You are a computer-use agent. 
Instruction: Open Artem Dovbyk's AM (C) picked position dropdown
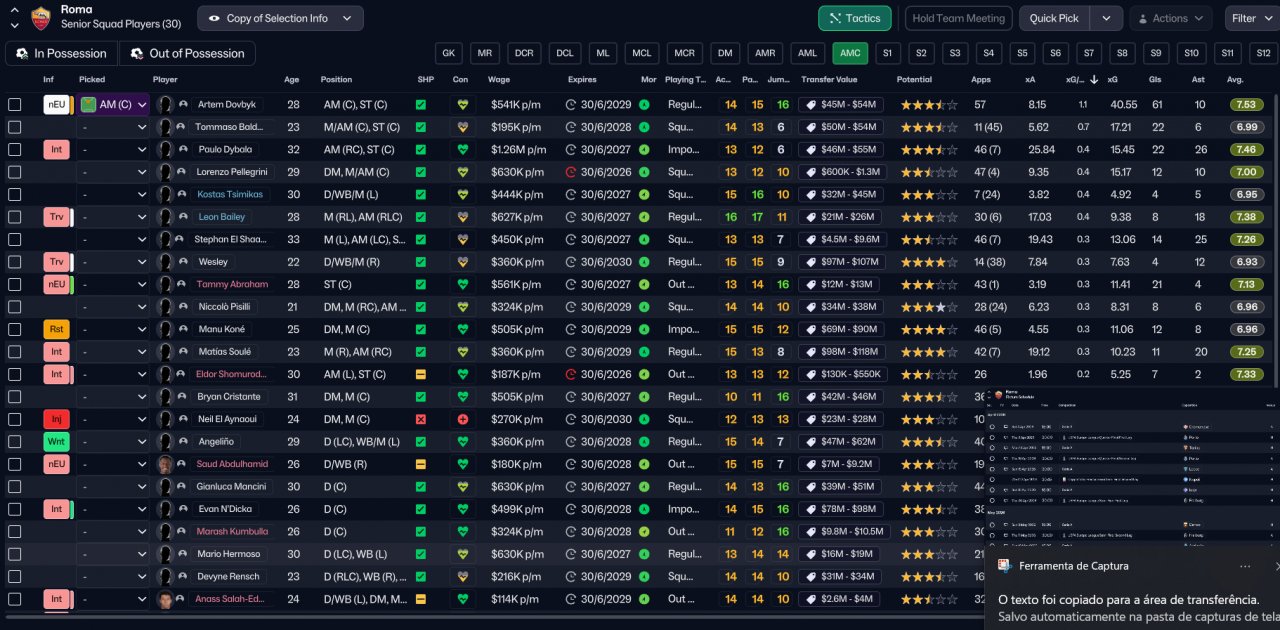[x=114, y=105]
